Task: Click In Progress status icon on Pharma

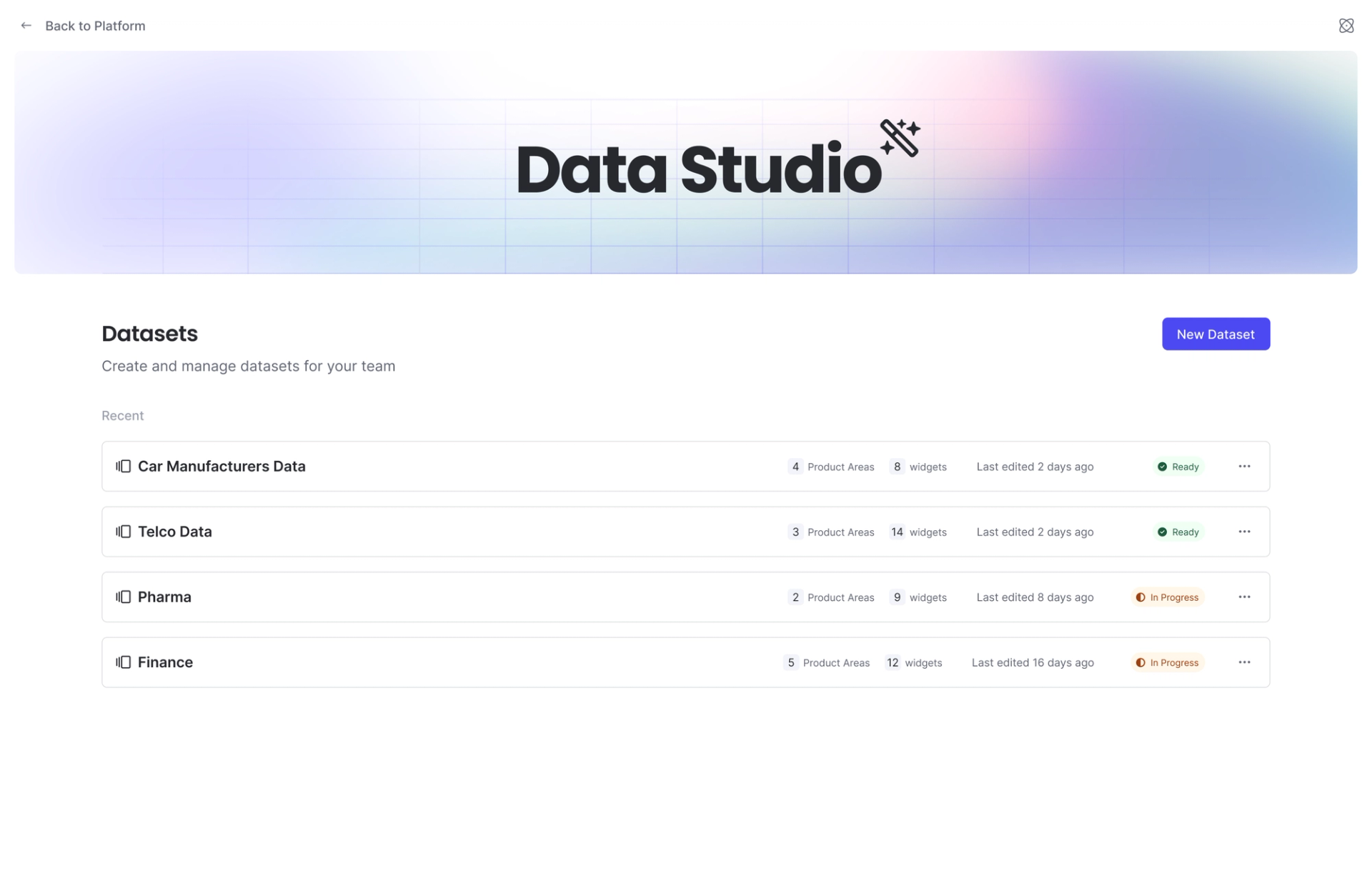Action: tap(1140, 597)
